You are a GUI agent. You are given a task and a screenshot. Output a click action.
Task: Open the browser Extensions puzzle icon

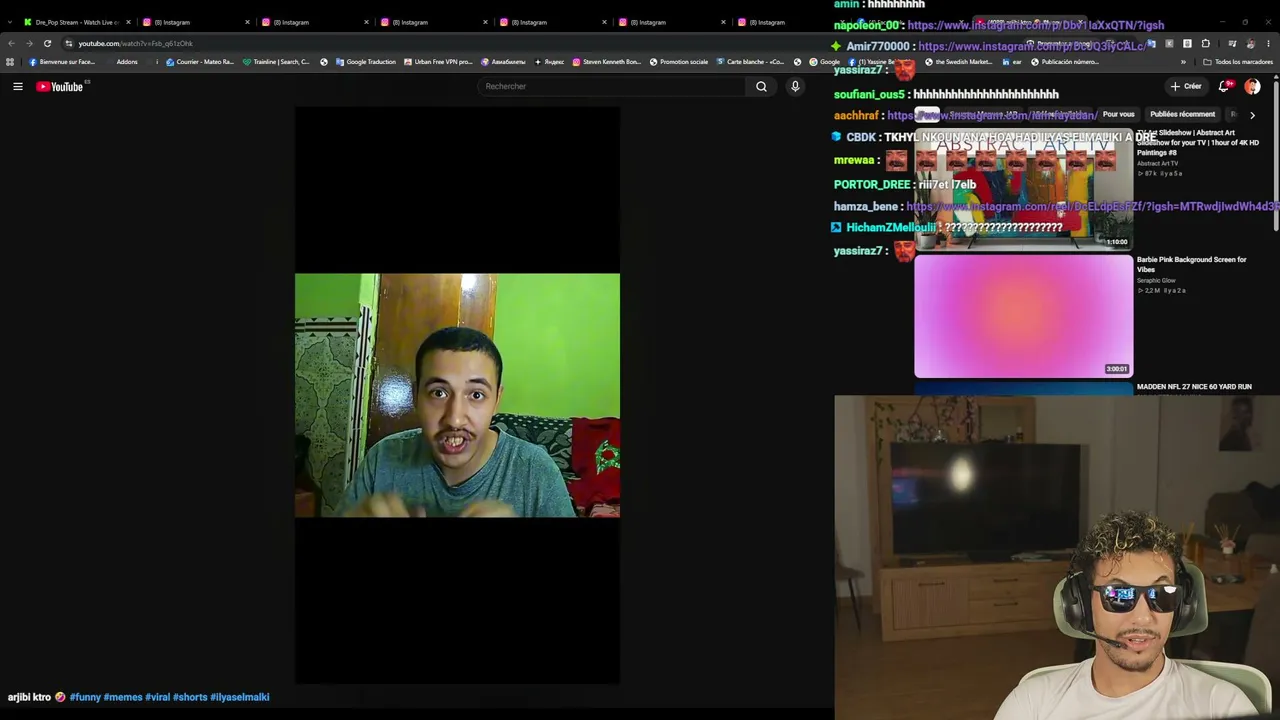(x=1205, y=44)
